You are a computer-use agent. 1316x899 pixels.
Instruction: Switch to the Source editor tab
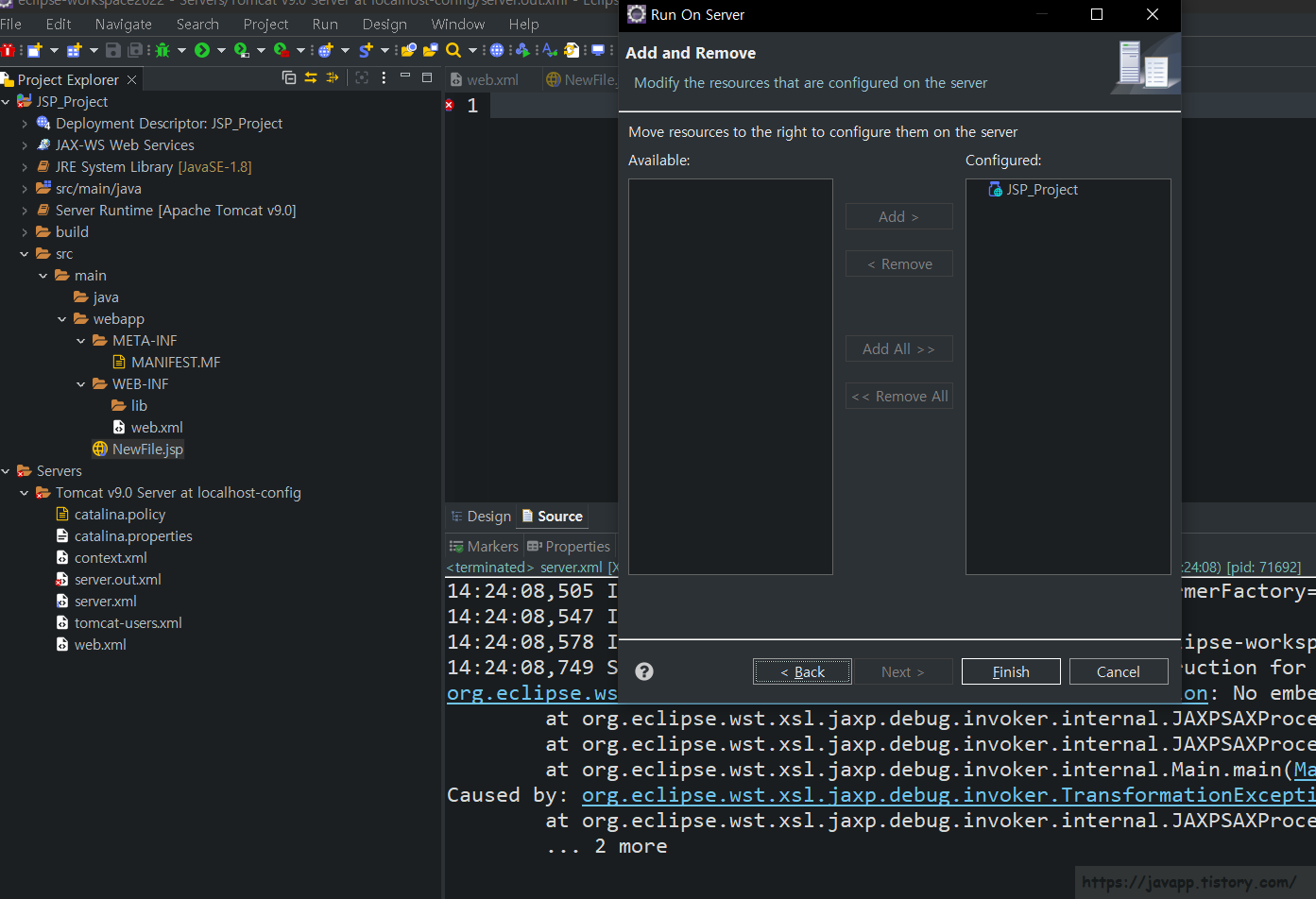point(552,517)
